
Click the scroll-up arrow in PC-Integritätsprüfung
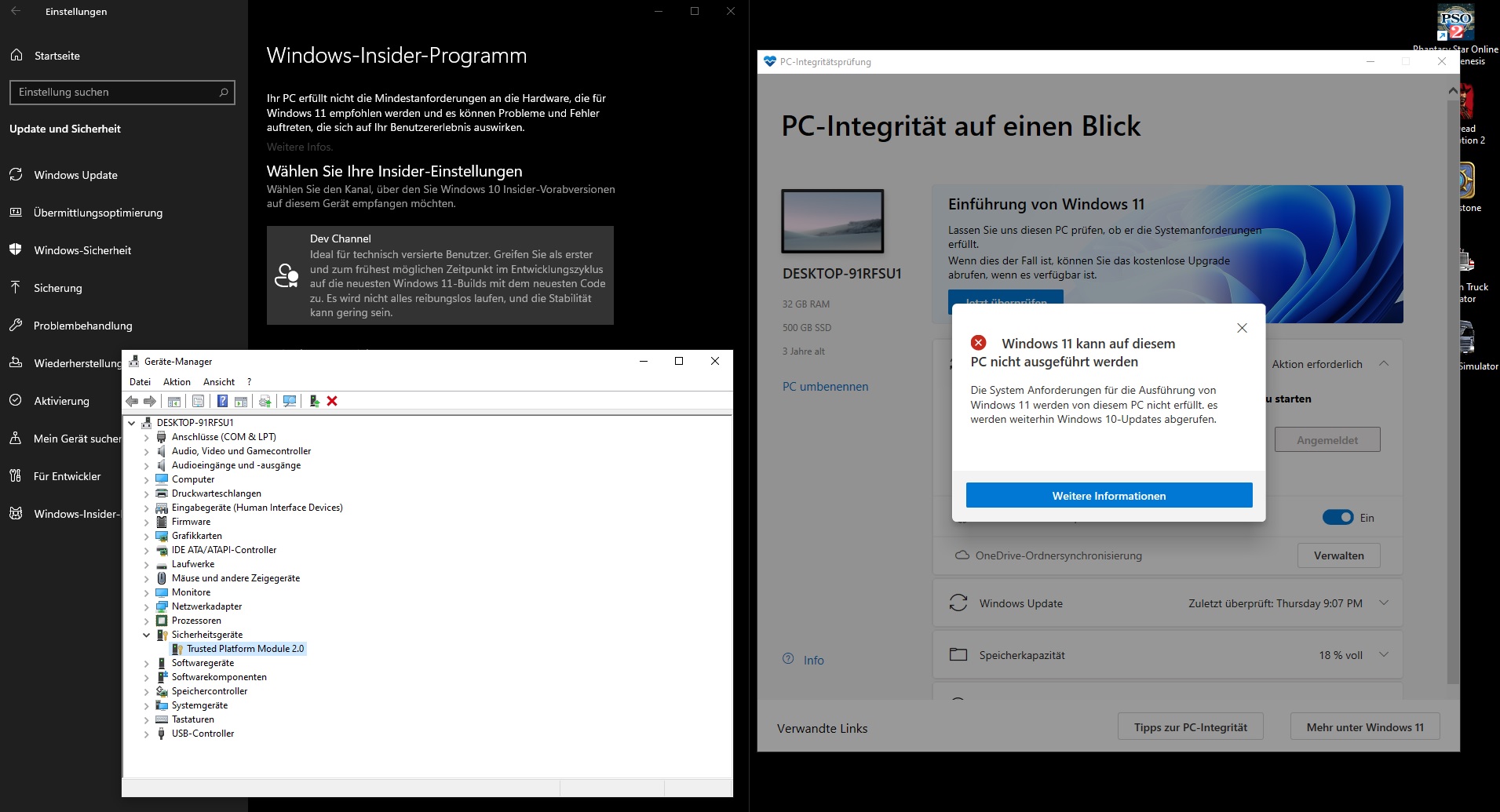(1453, 91)
